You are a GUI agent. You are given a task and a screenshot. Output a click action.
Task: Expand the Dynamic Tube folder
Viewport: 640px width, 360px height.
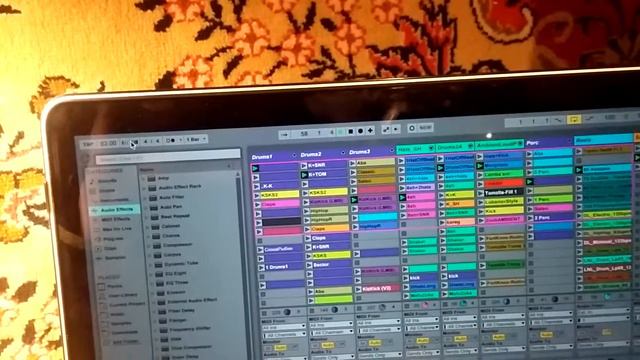point(151,264)
